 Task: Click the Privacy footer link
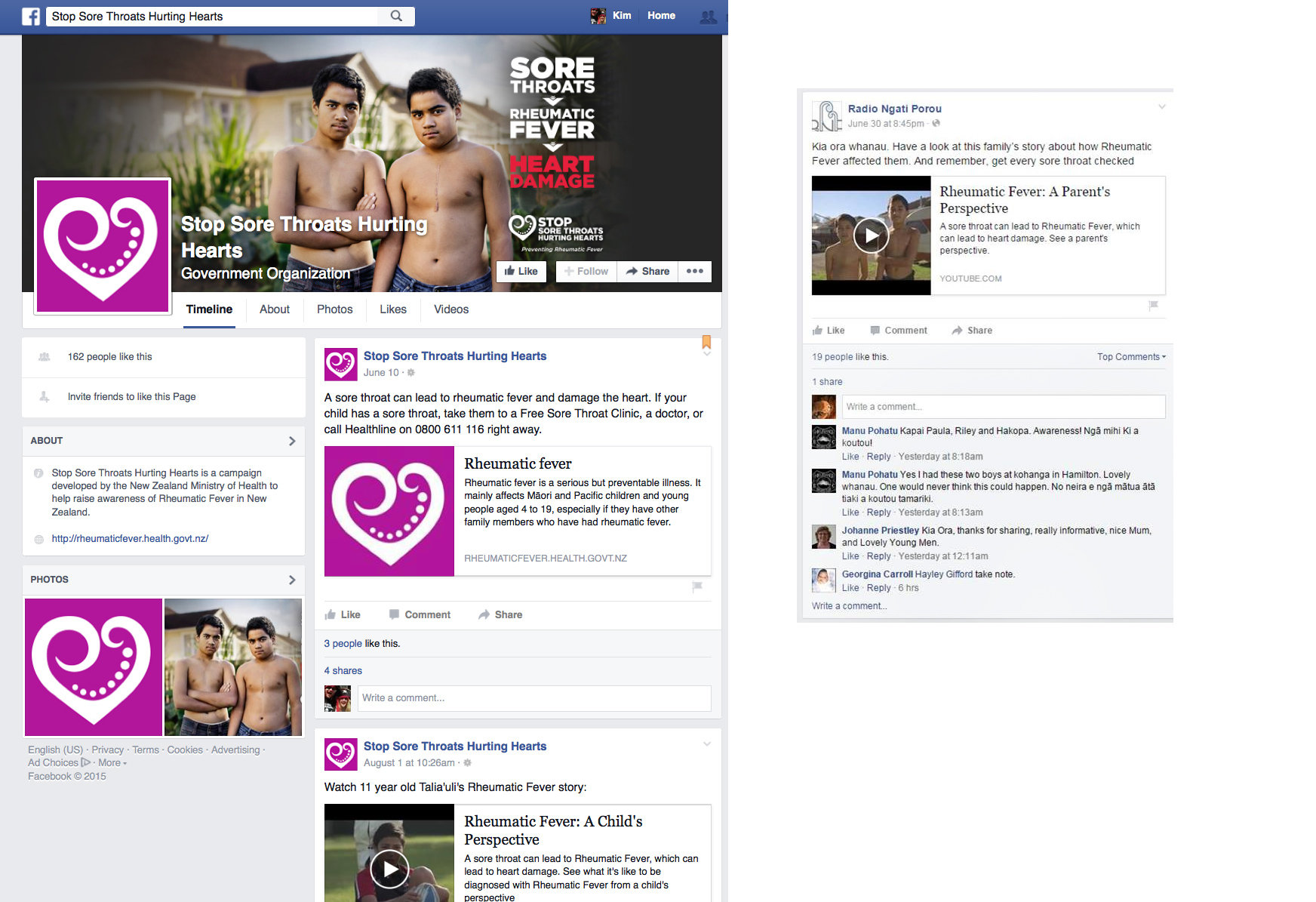coord(108,750)
